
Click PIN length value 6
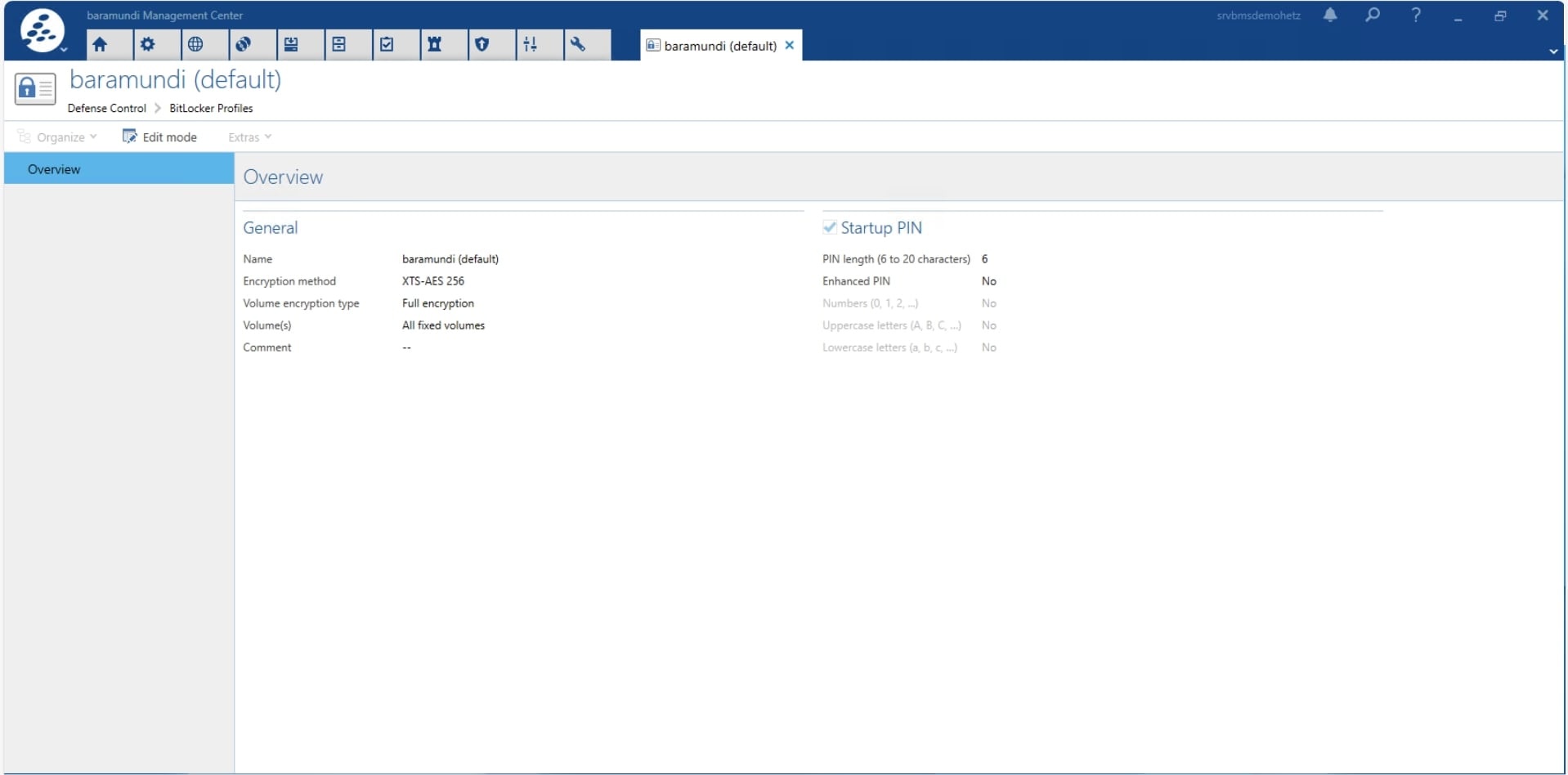985,259
